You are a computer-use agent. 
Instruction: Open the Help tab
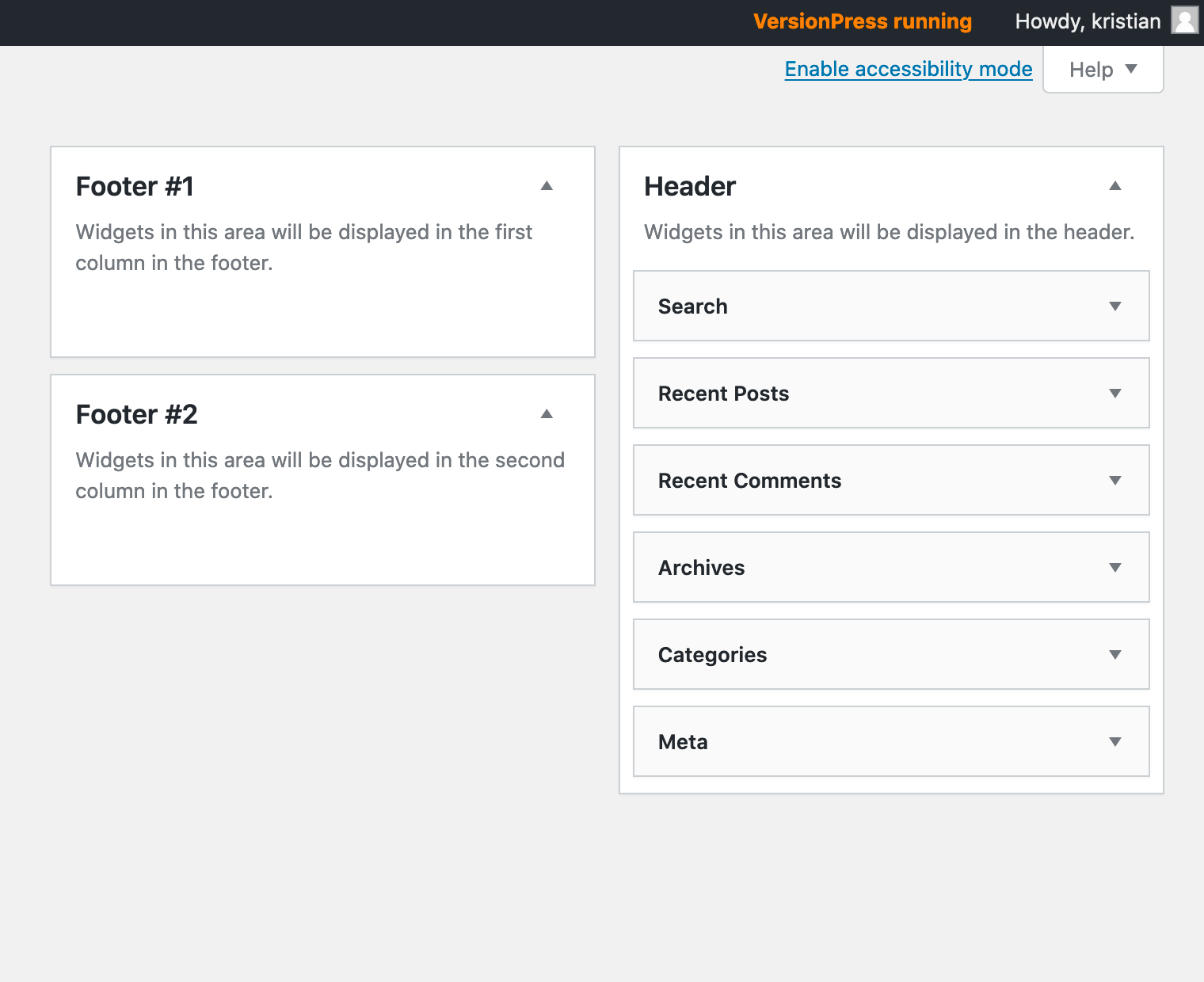point(1103,70)
